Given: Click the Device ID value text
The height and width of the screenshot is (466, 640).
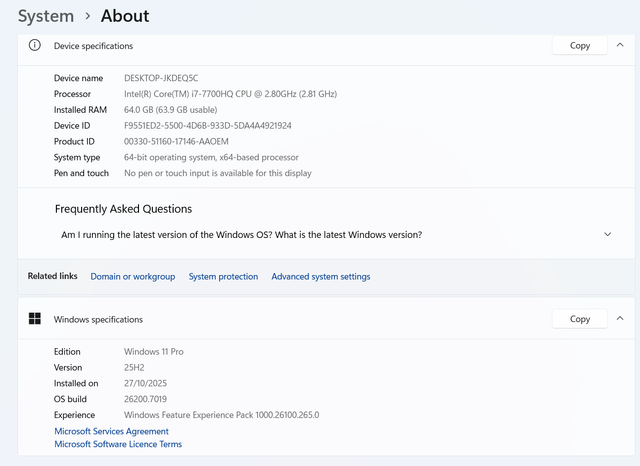Looking at the screenshot, I should click(x=207, y=126).
